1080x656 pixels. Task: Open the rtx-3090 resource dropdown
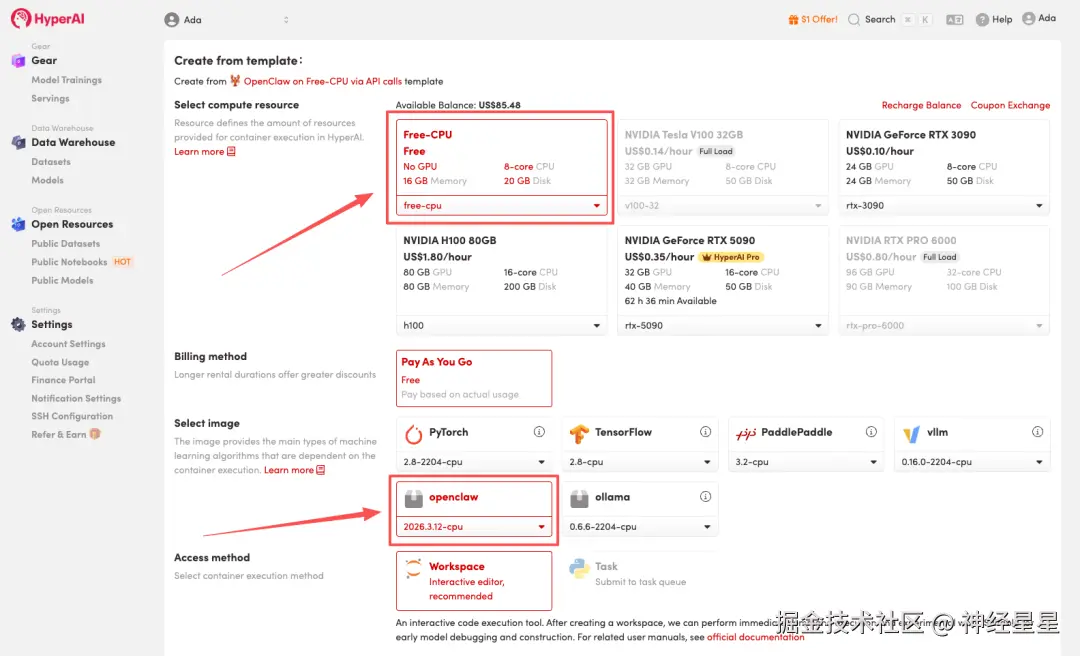944,205
